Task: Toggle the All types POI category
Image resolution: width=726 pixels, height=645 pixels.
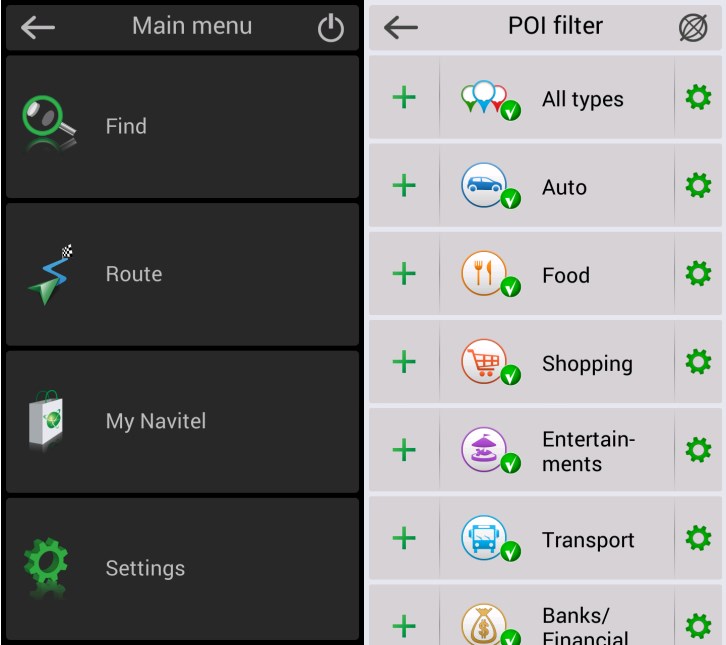Action: pos(557,98)
